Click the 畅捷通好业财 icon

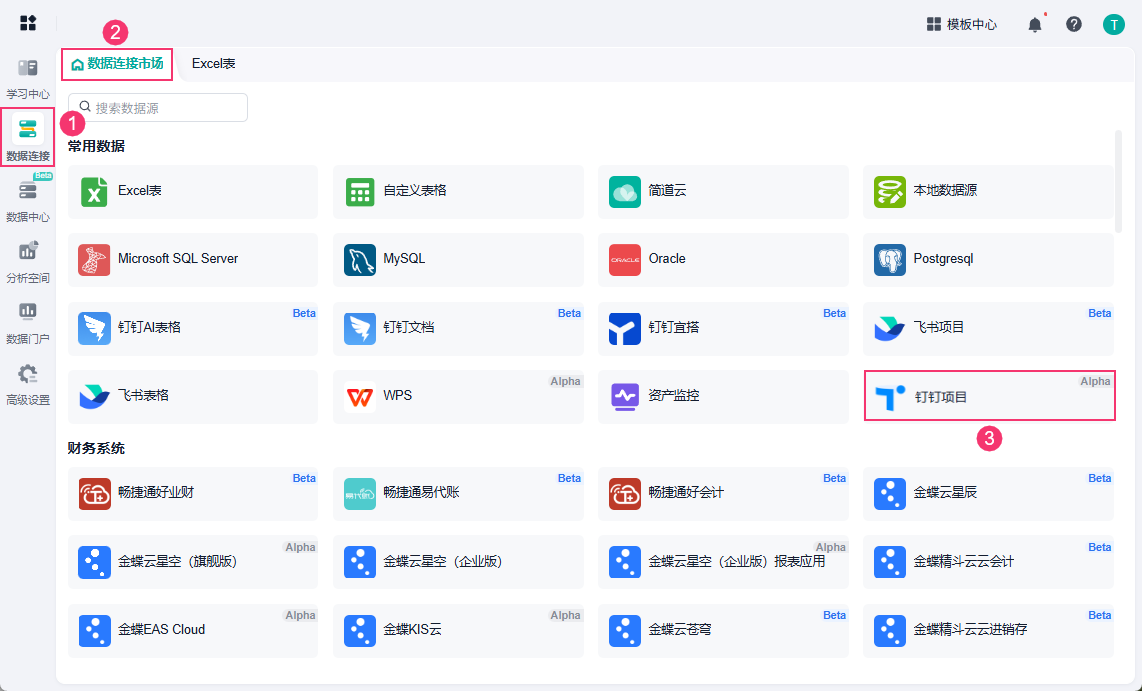tap(94, 494)
